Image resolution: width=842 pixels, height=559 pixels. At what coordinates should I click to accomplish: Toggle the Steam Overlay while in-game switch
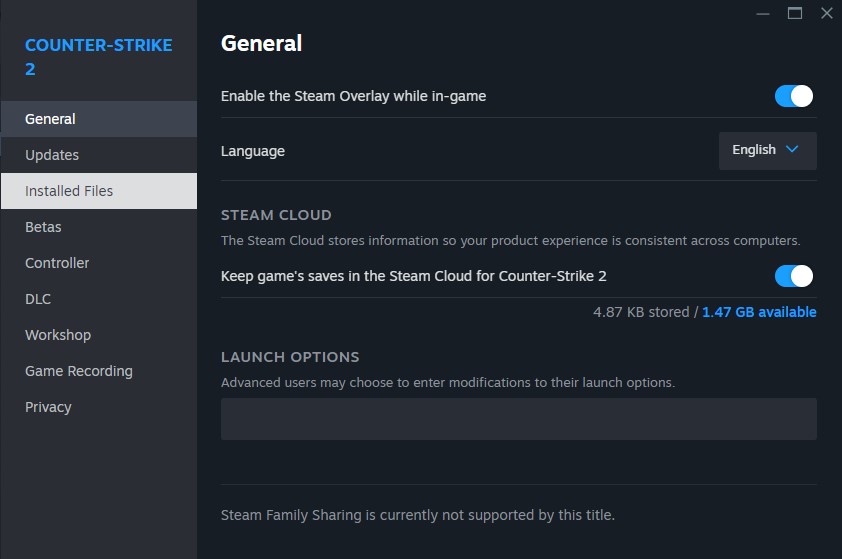click(793, 96)
